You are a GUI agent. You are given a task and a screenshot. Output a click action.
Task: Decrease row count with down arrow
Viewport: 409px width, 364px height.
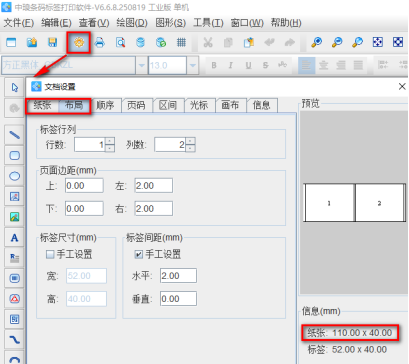(110, 148)
